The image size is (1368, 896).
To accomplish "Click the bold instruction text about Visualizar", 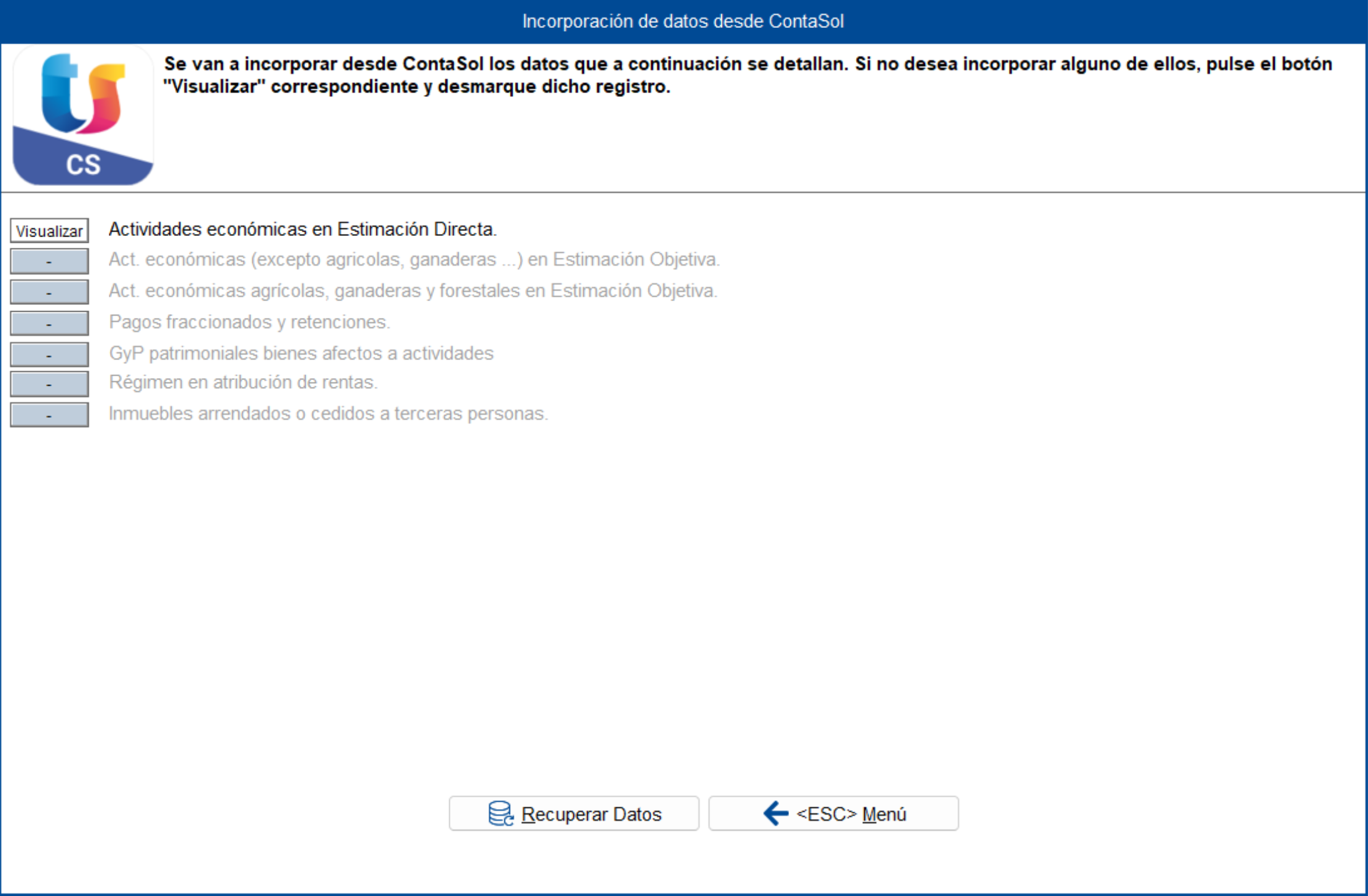I will point(748,75).
